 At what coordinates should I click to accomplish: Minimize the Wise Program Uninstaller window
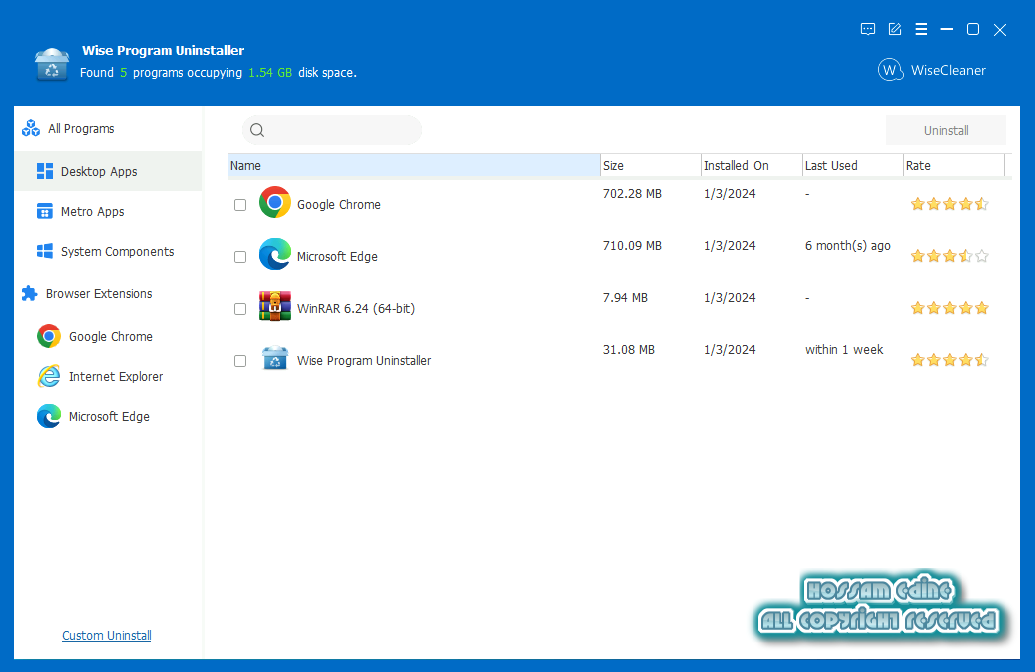pos(947,29)
